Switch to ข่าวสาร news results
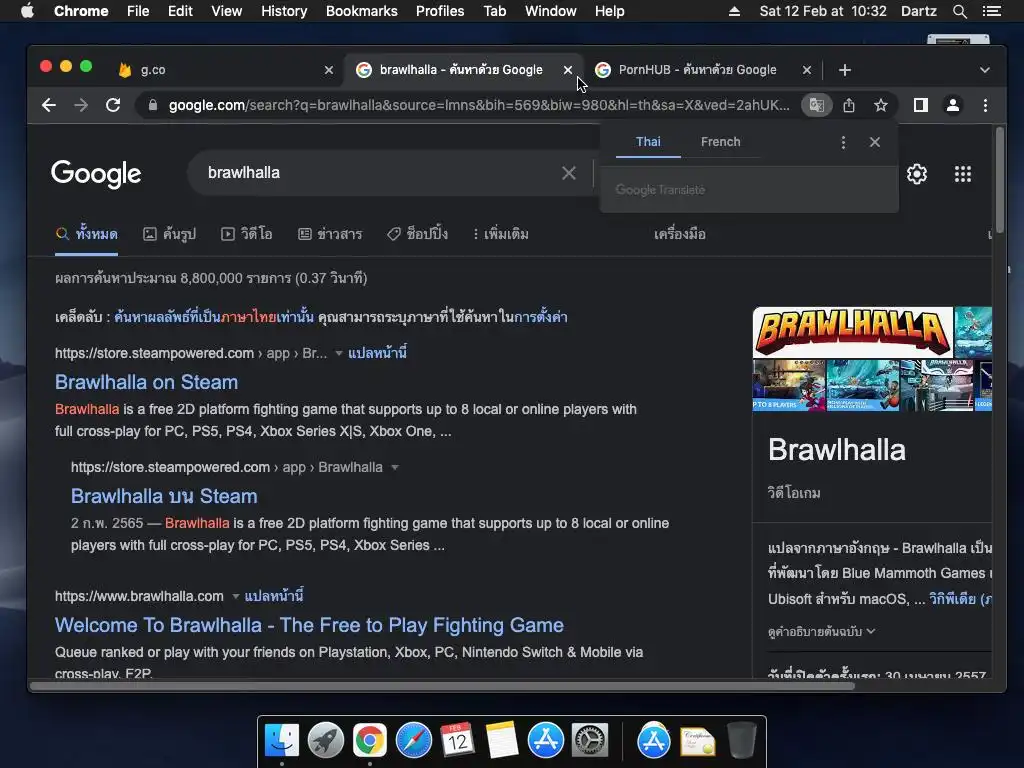This screenshot has width=1024, height=768. coord(330,234)
